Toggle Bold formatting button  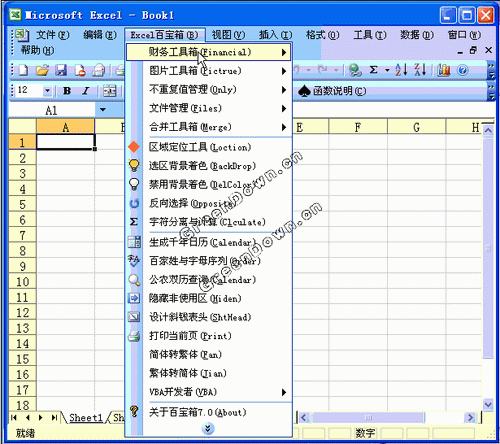tap(67, 91)
